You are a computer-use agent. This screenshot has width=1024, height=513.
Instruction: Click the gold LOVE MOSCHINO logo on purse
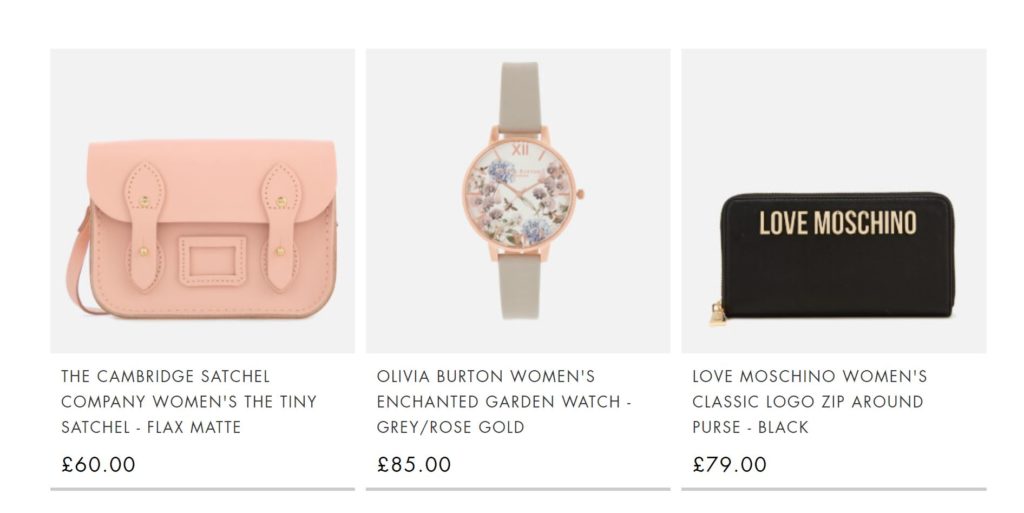point(838,223)
